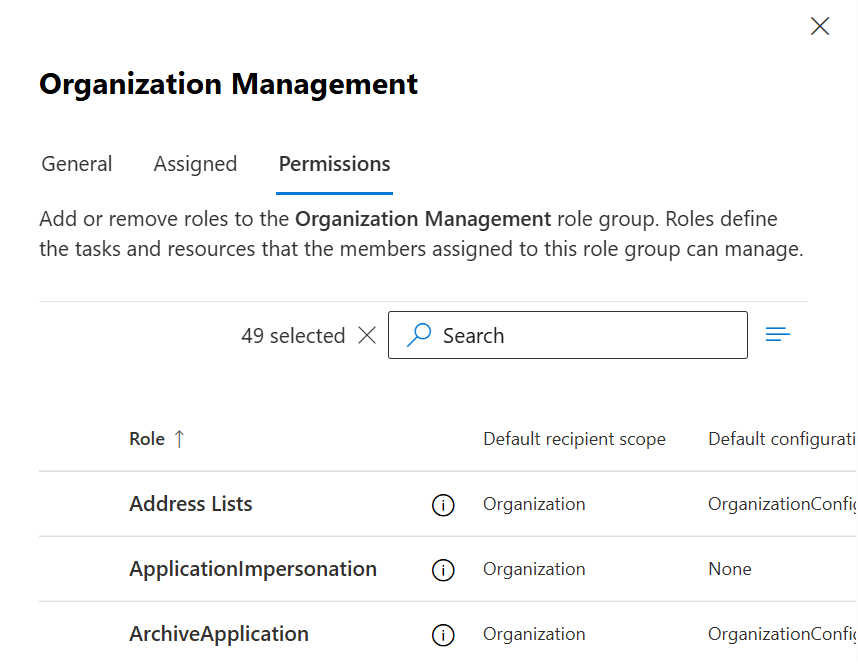Sort by the Role column header
The height and width of the screenshot is (672, 858).
click(x=147, y=439)
